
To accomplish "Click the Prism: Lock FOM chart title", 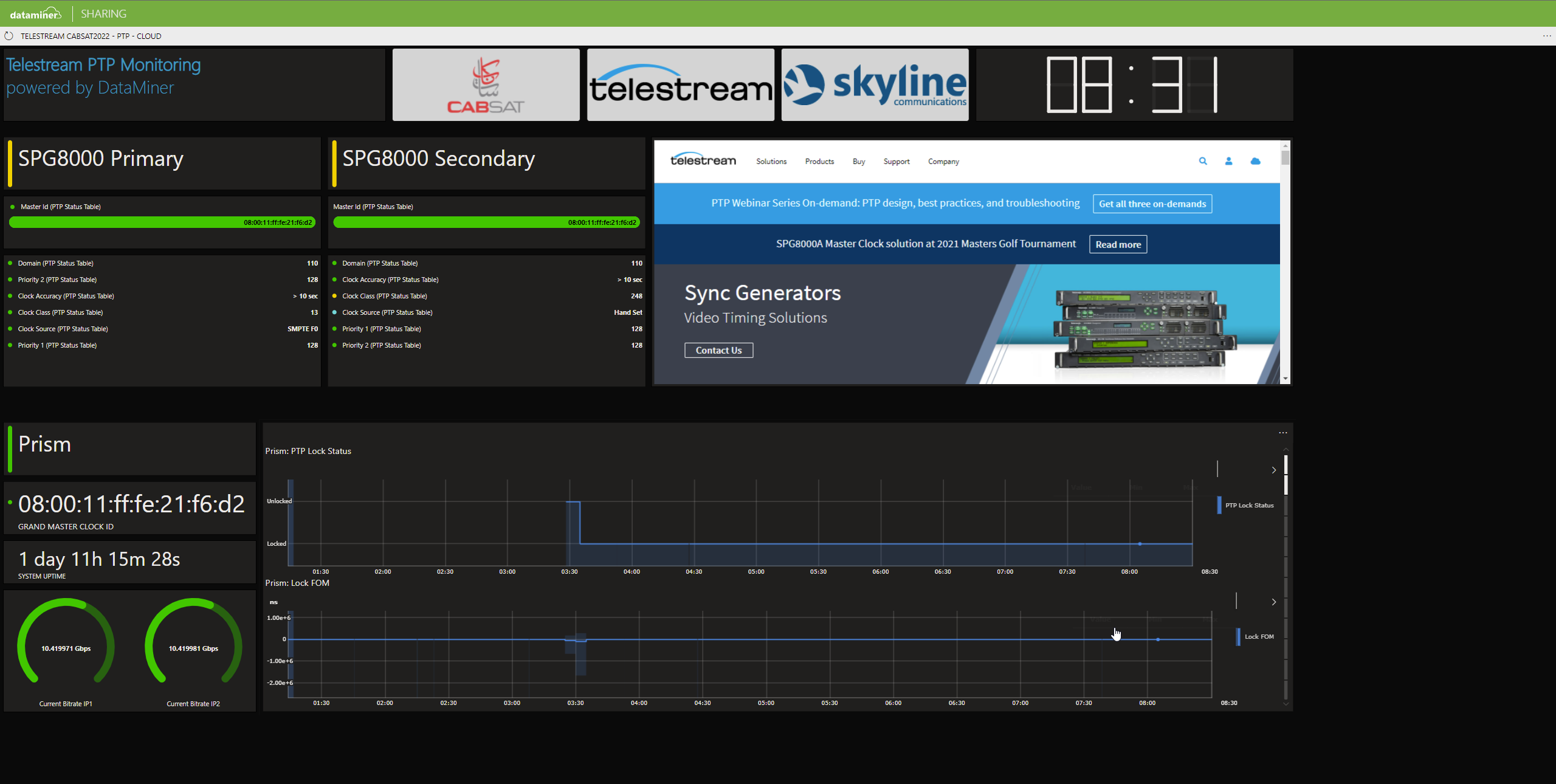I will (297, 583).
